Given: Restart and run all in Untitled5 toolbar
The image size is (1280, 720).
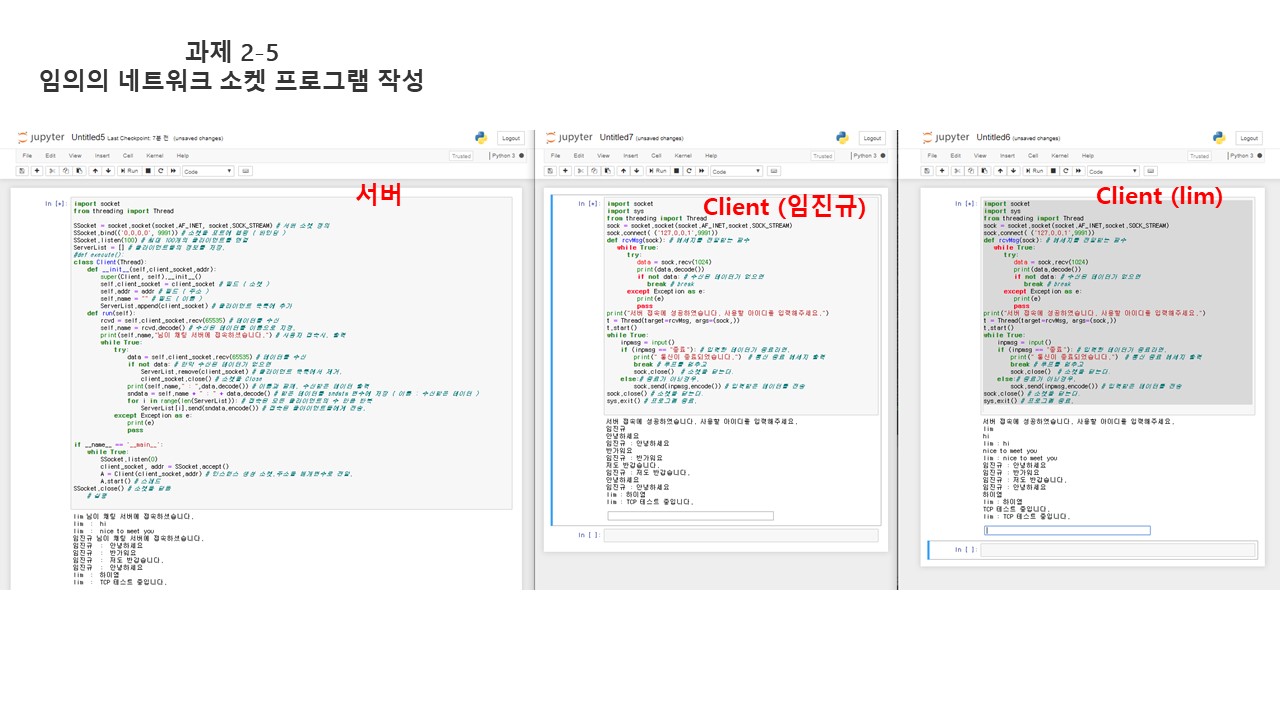Looking at the screenshot, I should coord(173,171).
